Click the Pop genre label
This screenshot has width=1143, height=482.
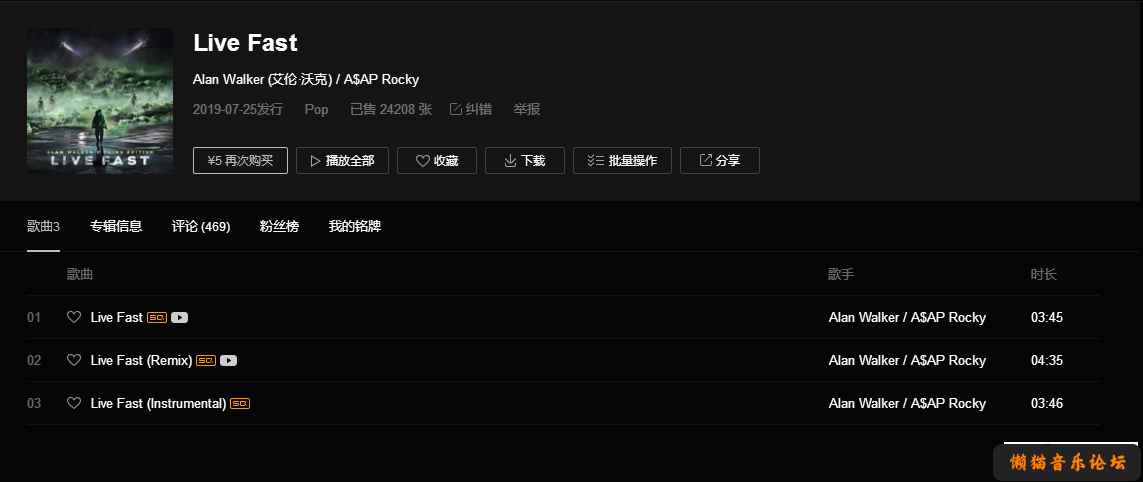click(x=316, y=109)
